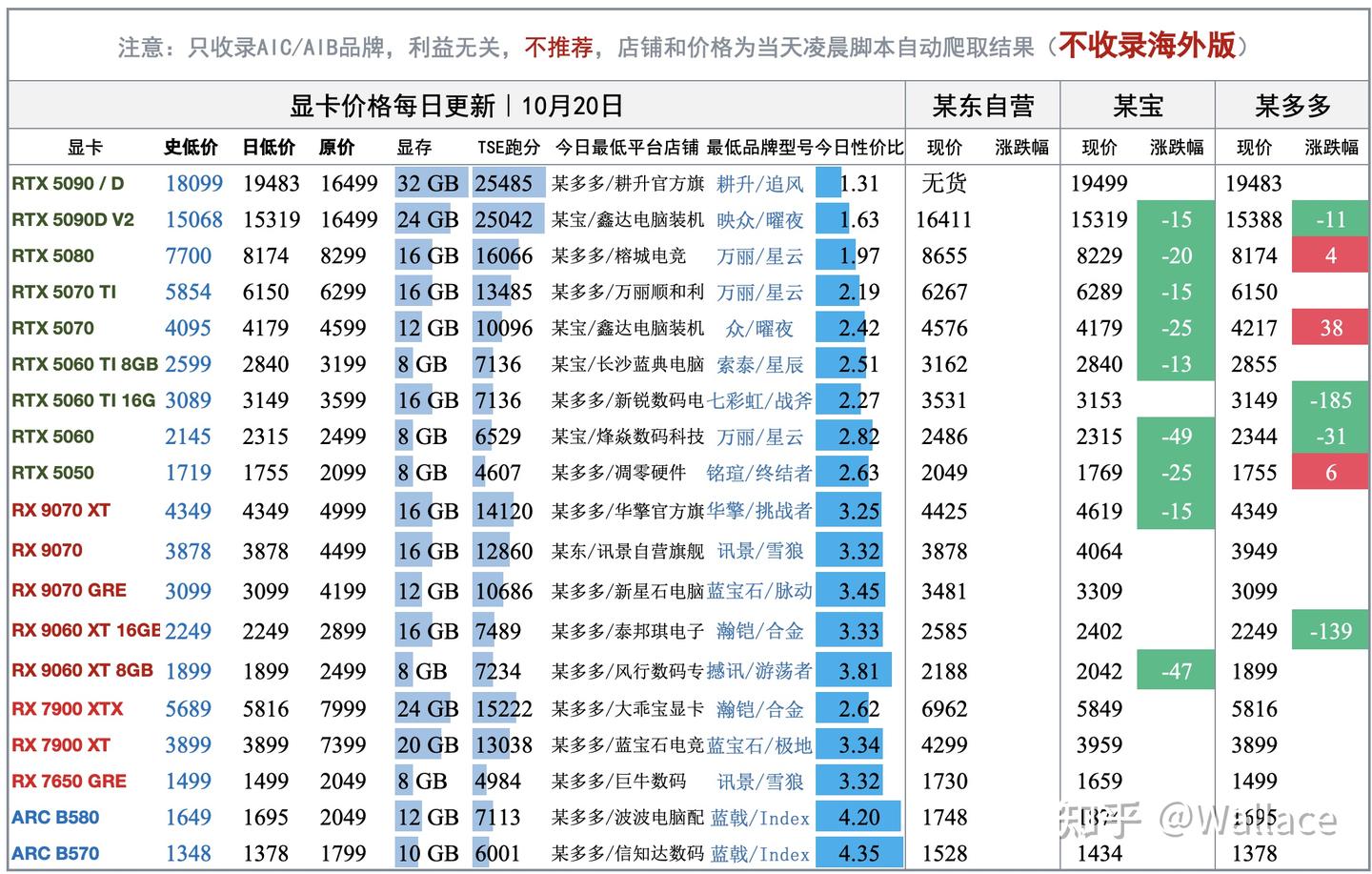Click the red 6 change cell for RTX 5050
The image size is (1372, 874).
(1331, 473)
